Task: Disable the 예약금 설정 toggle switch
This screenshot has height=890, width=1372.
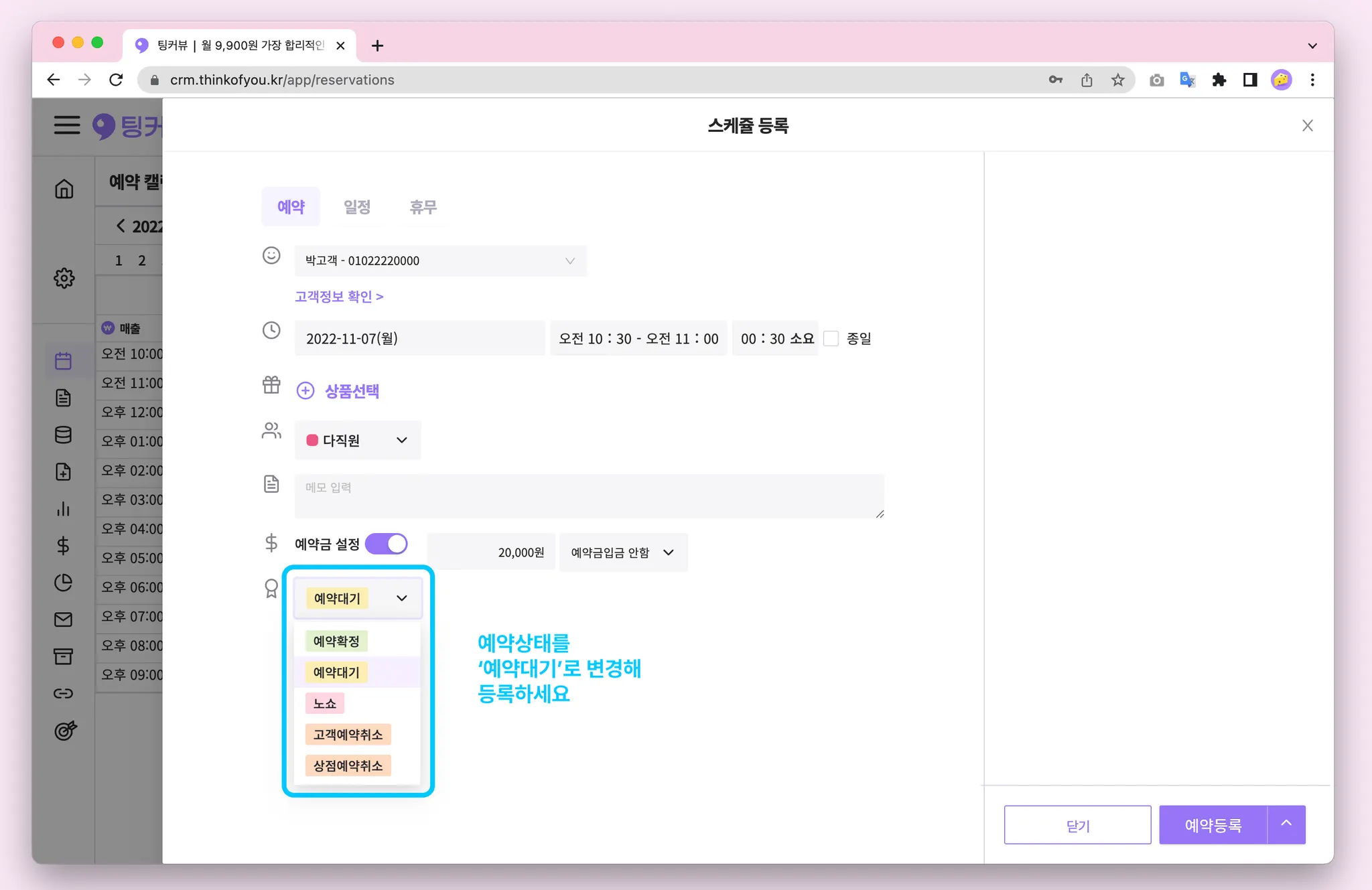Action: coord(387,544)
